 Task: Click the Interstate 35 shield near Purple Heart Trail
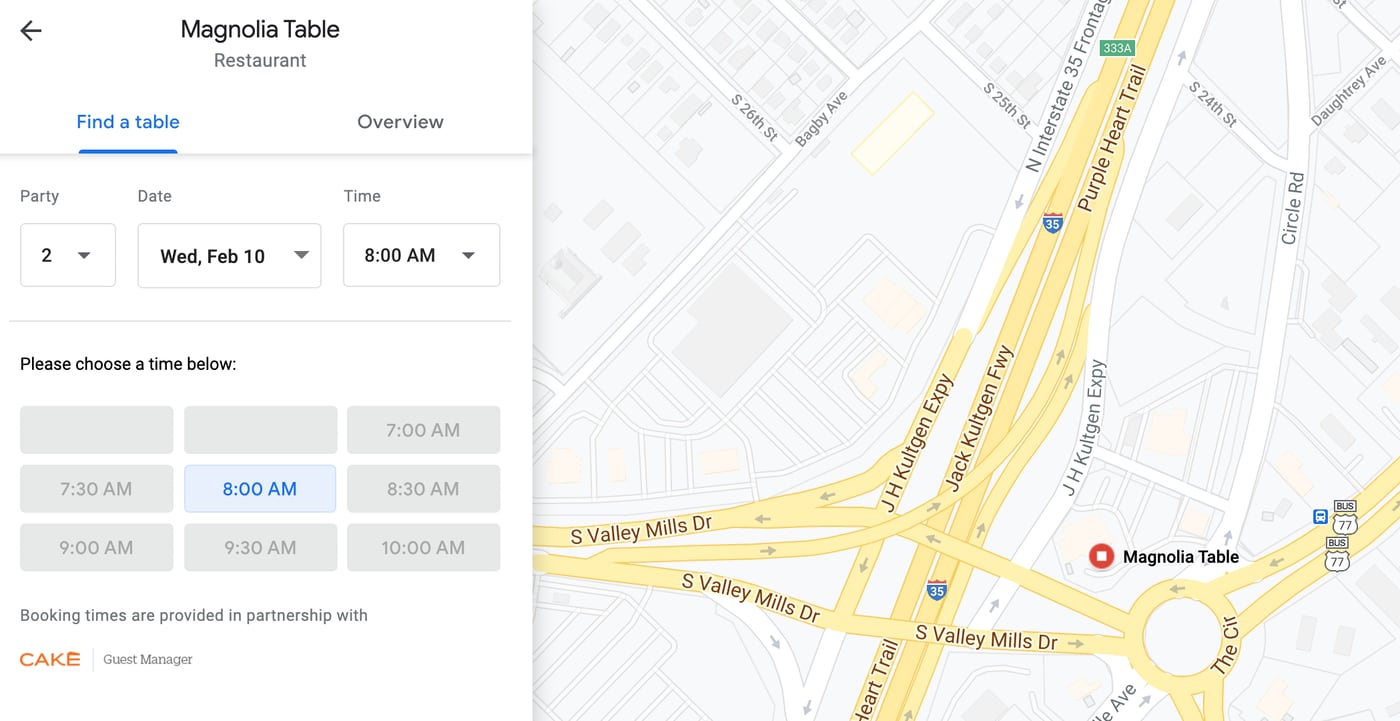[x=1053, y=222]
